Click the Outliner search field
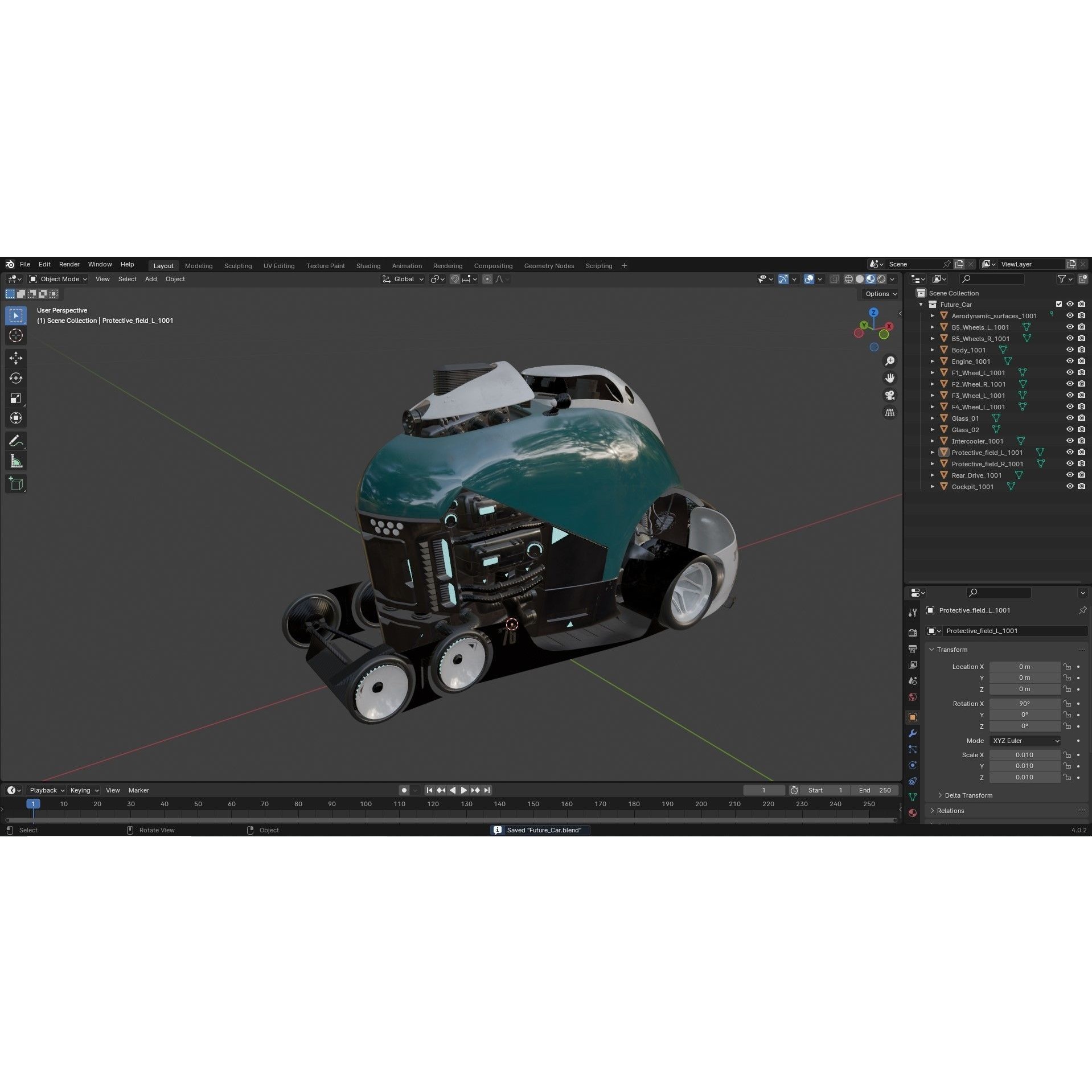 [992, 279]
